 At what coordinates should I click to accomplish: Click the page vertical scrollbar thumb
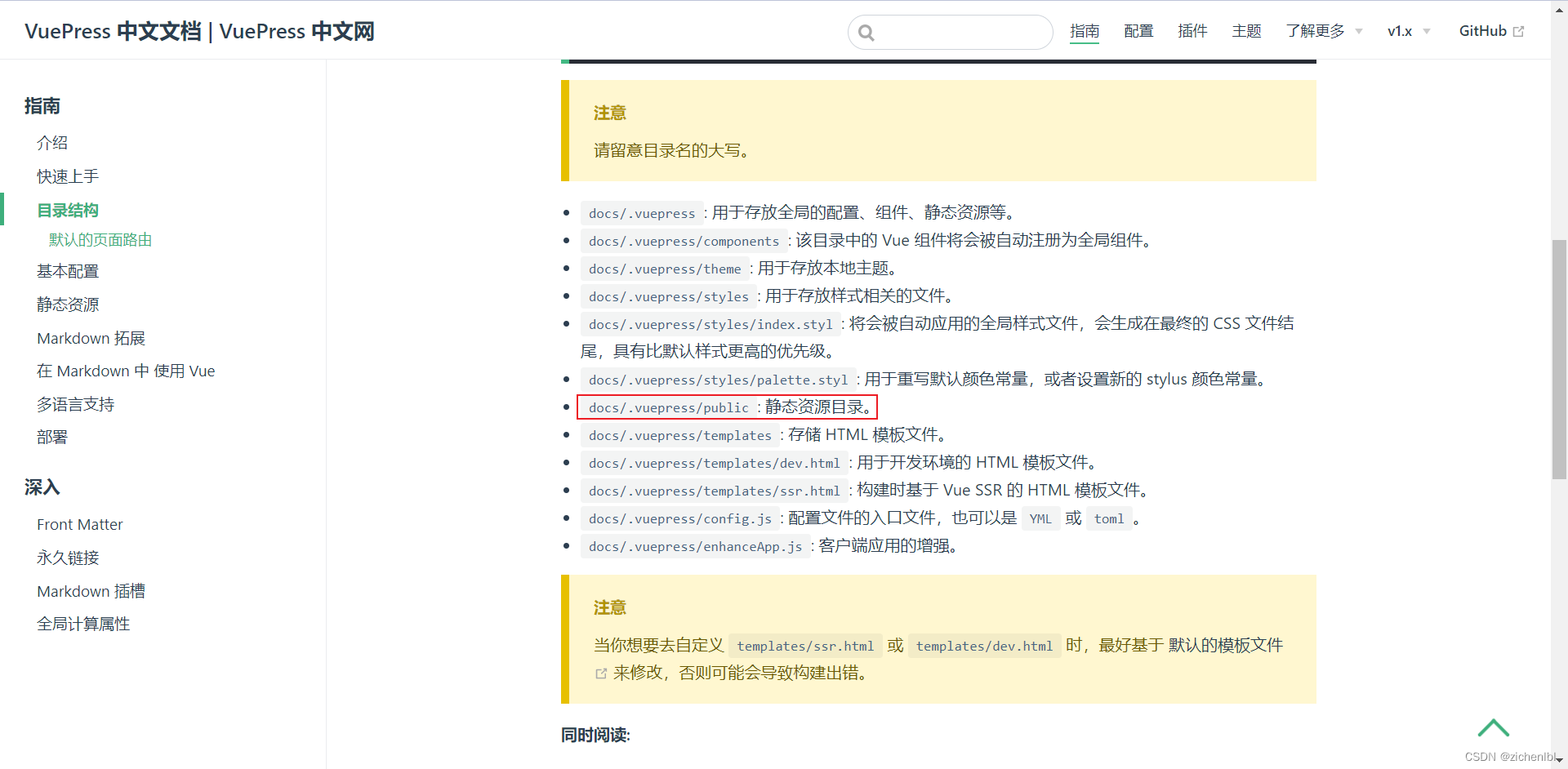click(x=1559, y=359)
